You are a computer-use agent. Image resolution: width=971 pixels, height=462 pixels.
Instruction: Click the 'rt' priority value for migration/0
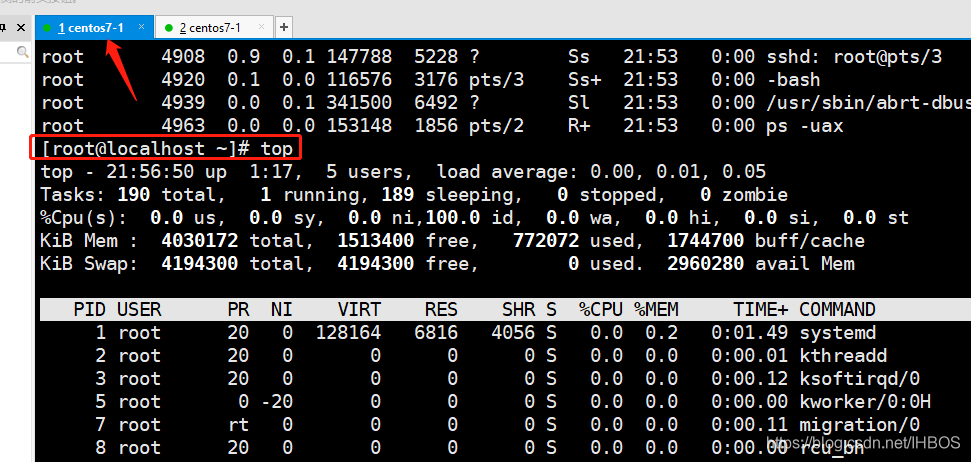(238, 425)
